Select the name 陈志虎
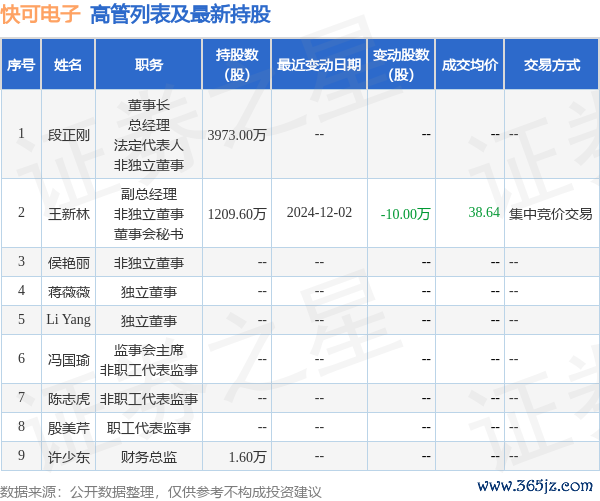This screenshot has height=501, width=600. point(68,399)
